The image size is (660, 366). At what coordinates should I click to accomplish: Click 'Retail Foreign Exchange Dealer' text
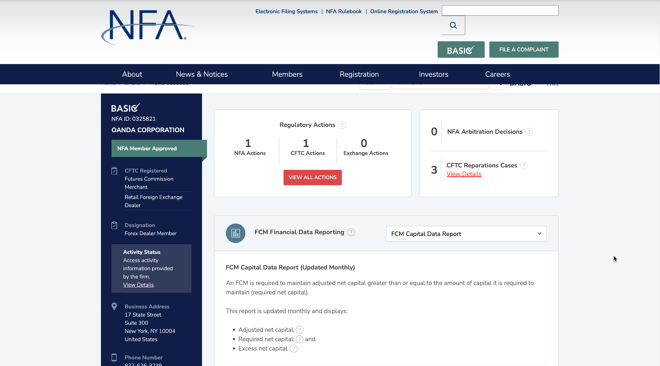(x=153, y=201)
